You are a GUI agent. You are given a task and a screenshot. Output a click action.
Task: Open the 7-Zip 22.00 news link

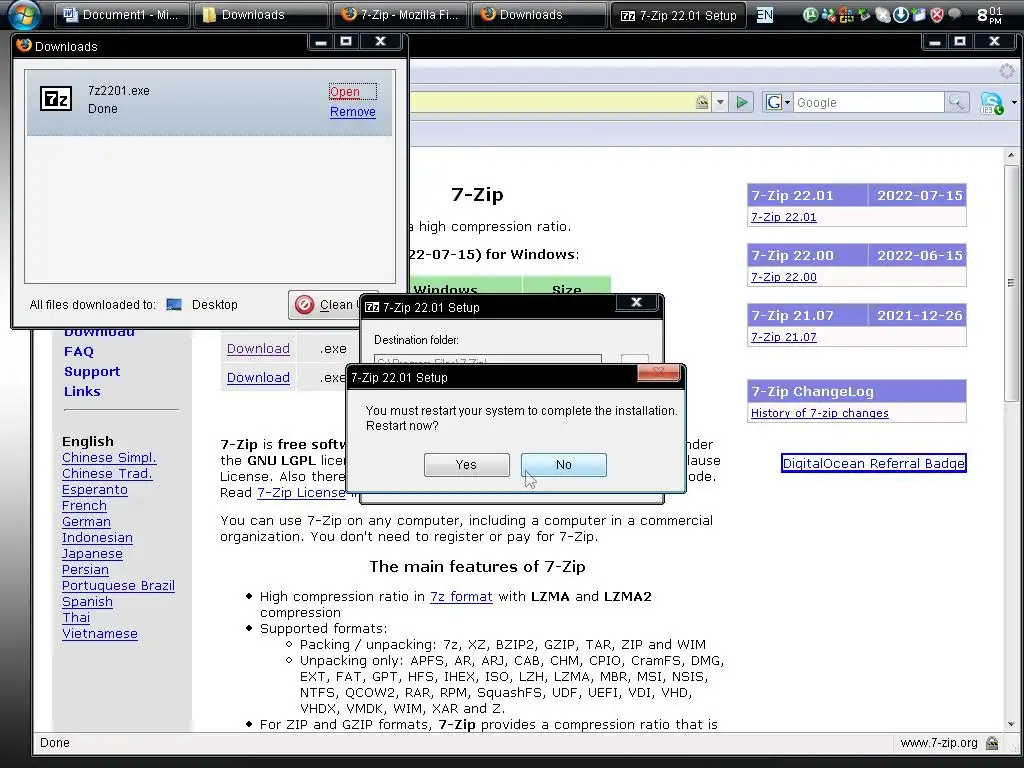click(784, 277)
